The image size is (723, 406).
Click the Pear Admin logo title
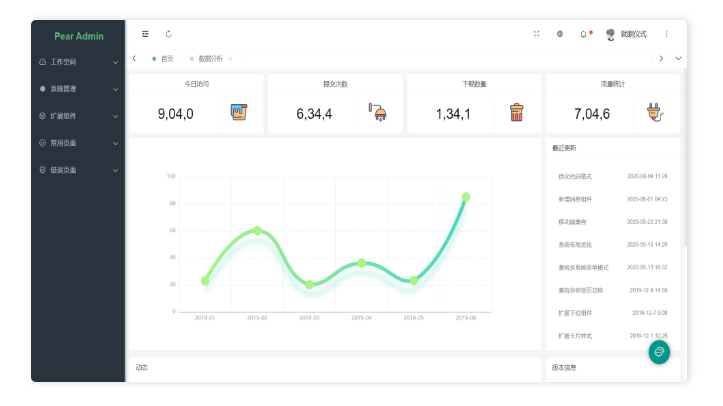(78, 35)
